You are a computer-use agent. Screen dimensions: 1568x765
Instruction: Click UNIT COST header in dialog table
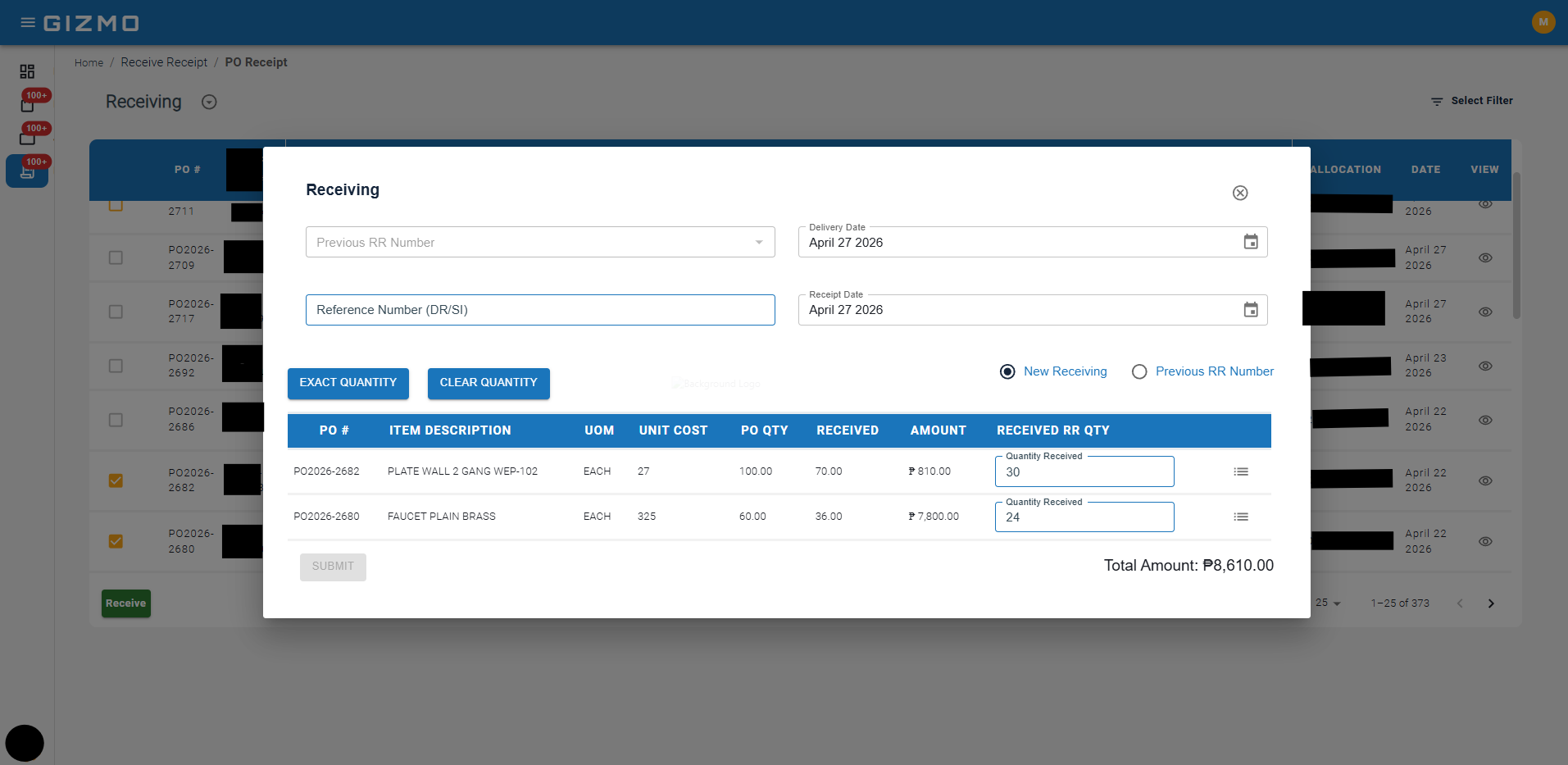(x=673, y=430)
